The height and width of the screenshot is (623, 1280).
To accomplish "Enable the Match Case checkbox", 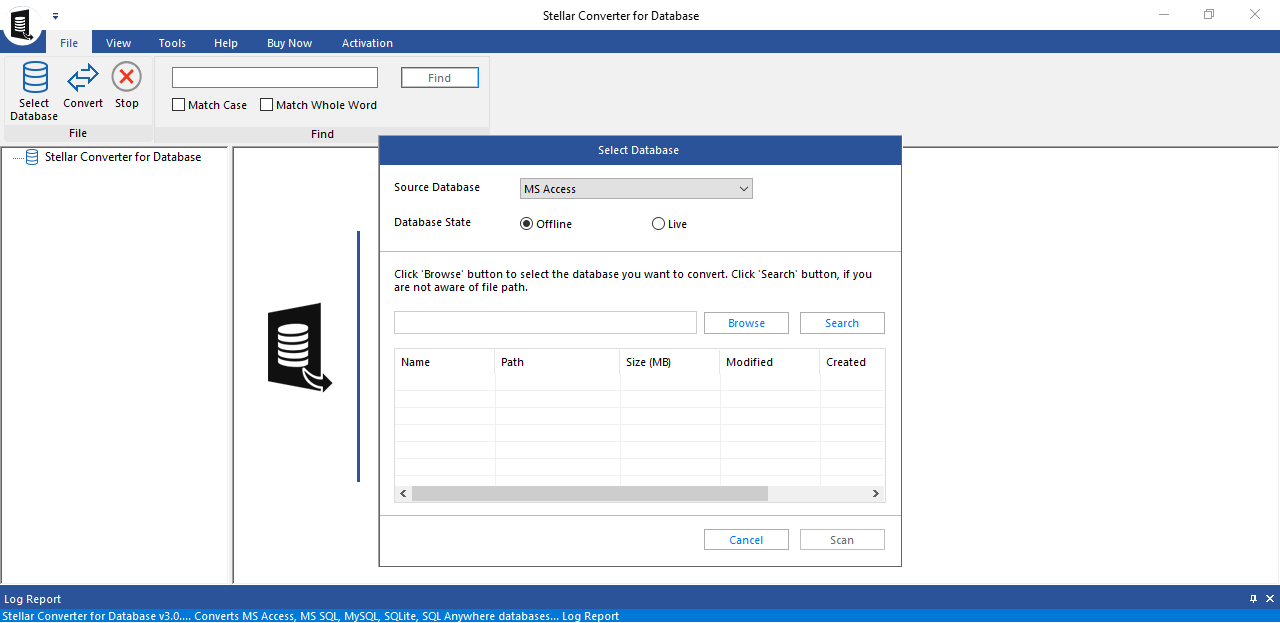I will pyautogui.click(x=179, y=105).
